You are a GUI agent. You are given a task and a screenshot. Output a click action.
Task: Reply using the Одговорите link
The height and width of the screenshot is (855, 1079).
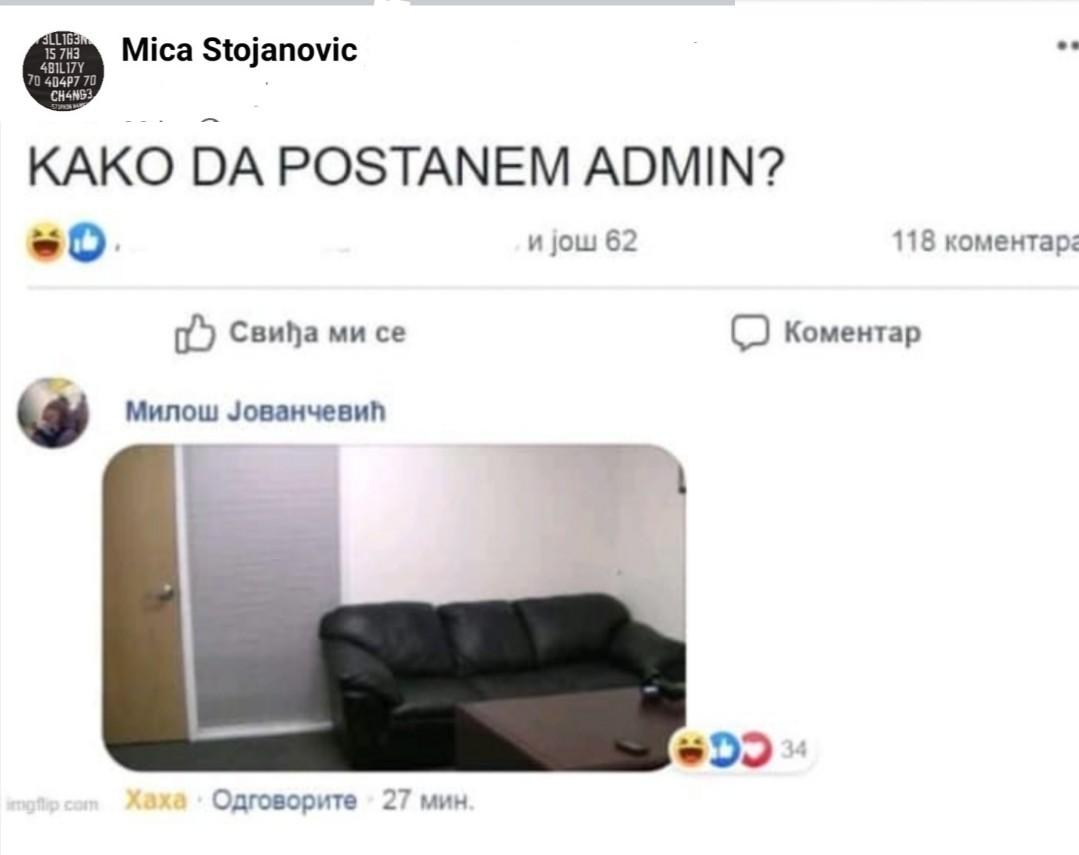click(x=284, y=800)
